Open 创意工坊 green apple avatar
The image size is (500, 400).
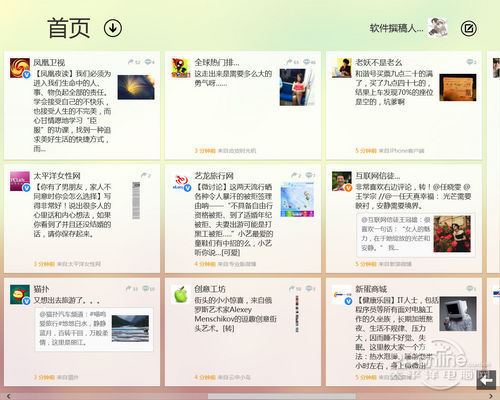(181, 295)
